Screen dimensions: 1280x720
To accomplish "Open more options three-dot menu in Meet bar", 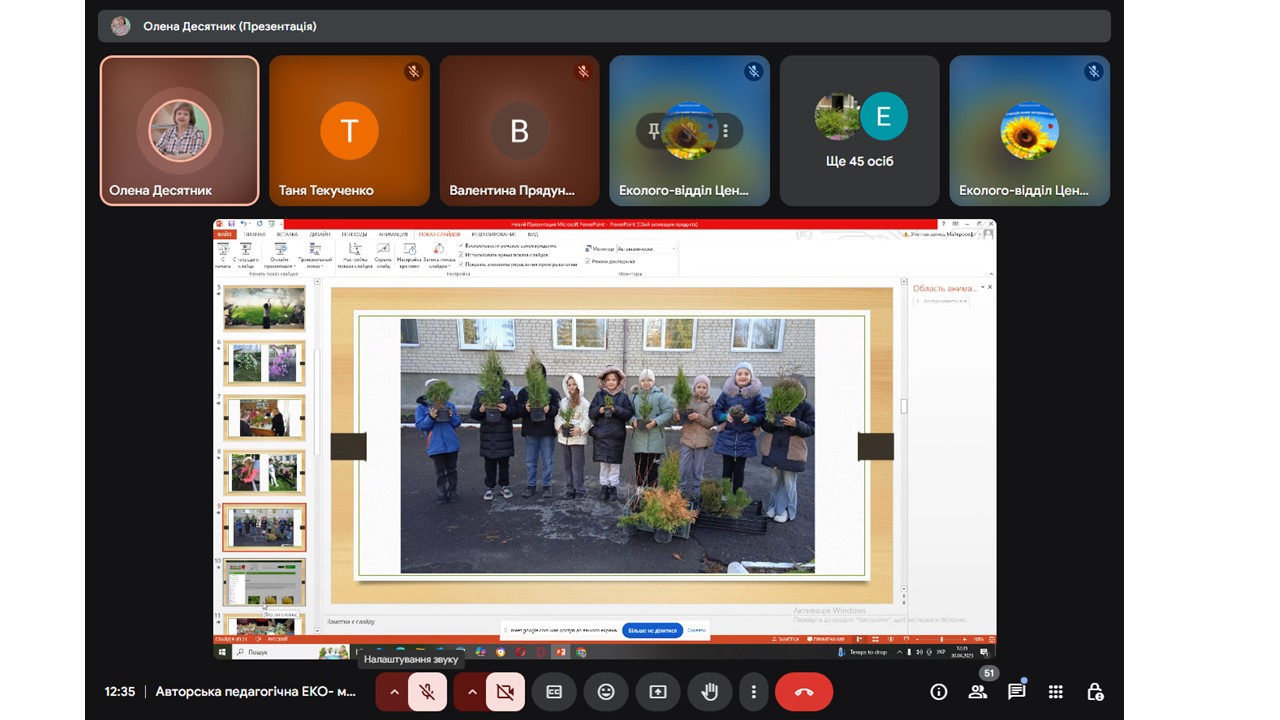I will [x=753, y=691].
